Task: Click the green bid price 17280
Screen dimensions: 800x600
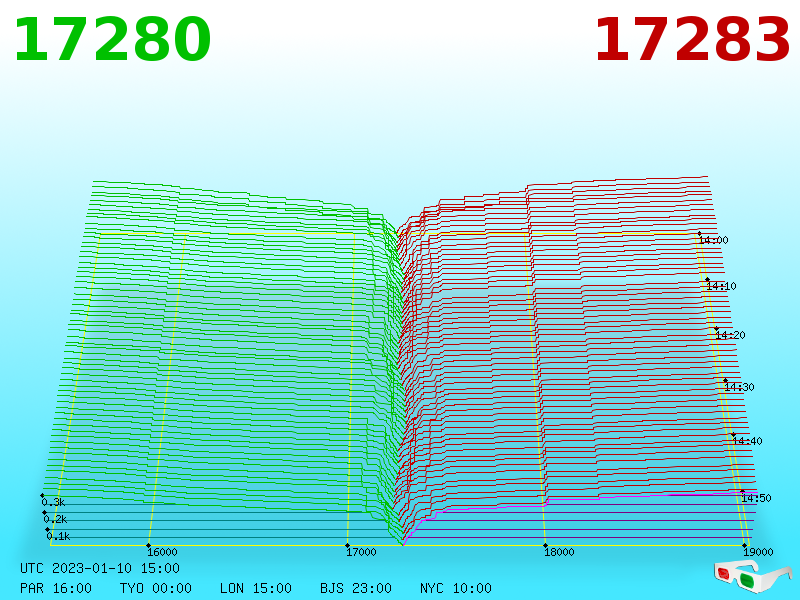Action: 112,40
